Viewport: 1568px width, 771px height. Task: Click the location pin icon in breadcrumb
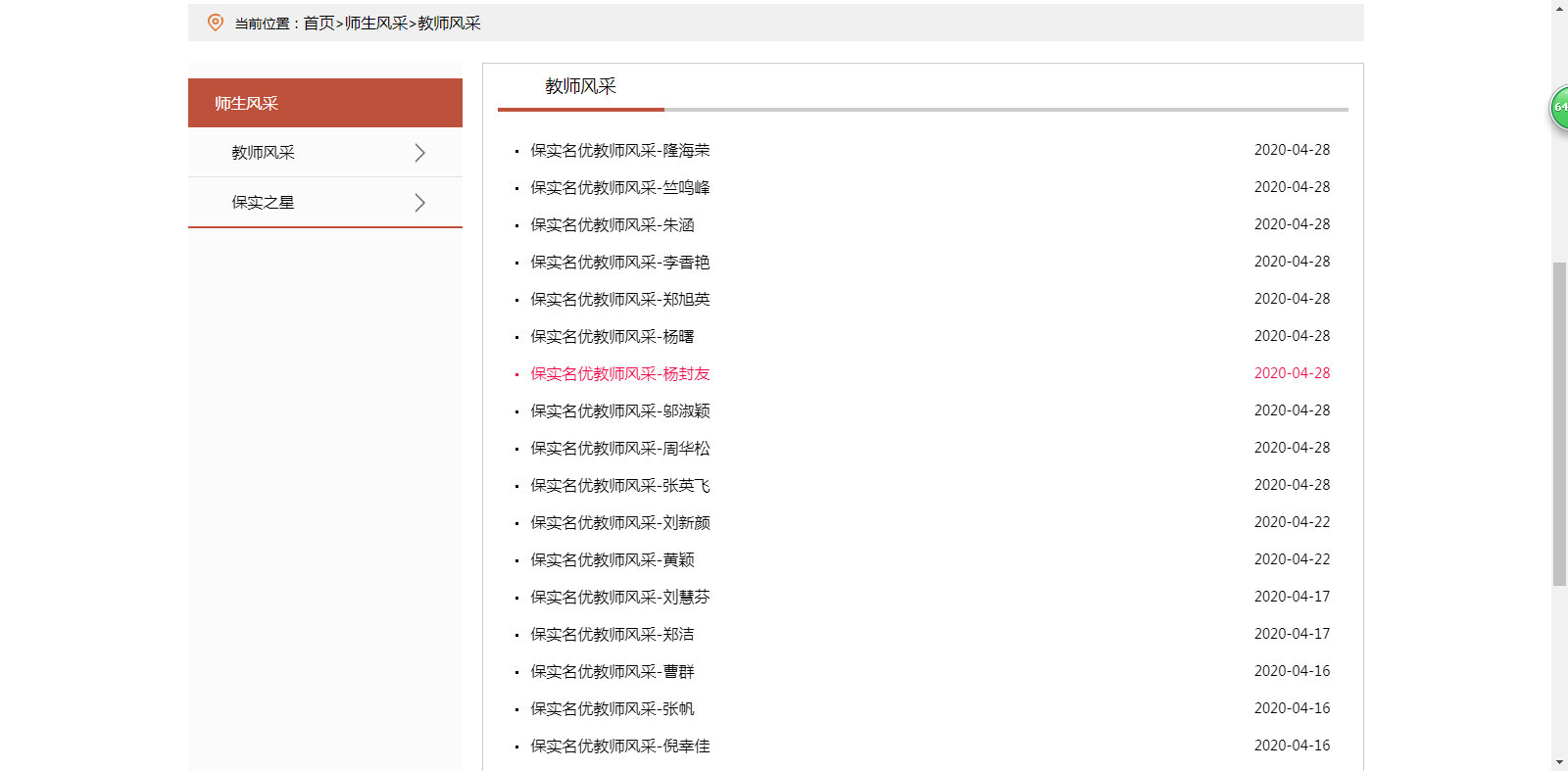click(216, 23)
